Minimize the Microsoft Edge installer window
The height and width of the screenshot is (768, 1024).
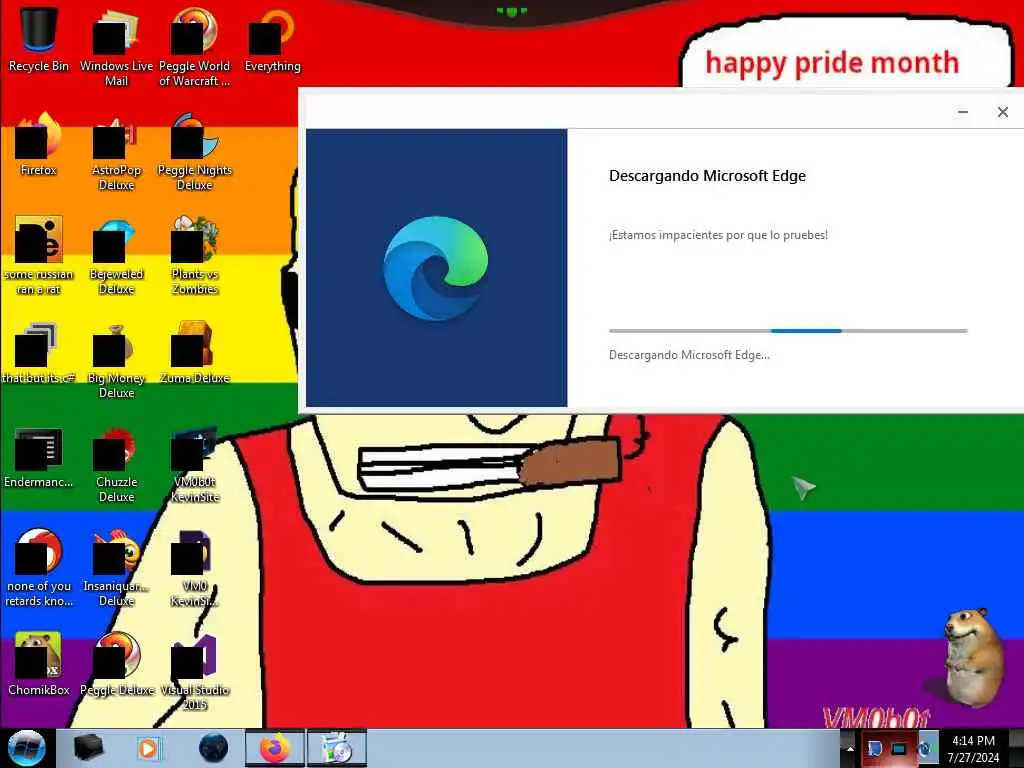coord(963,112)
